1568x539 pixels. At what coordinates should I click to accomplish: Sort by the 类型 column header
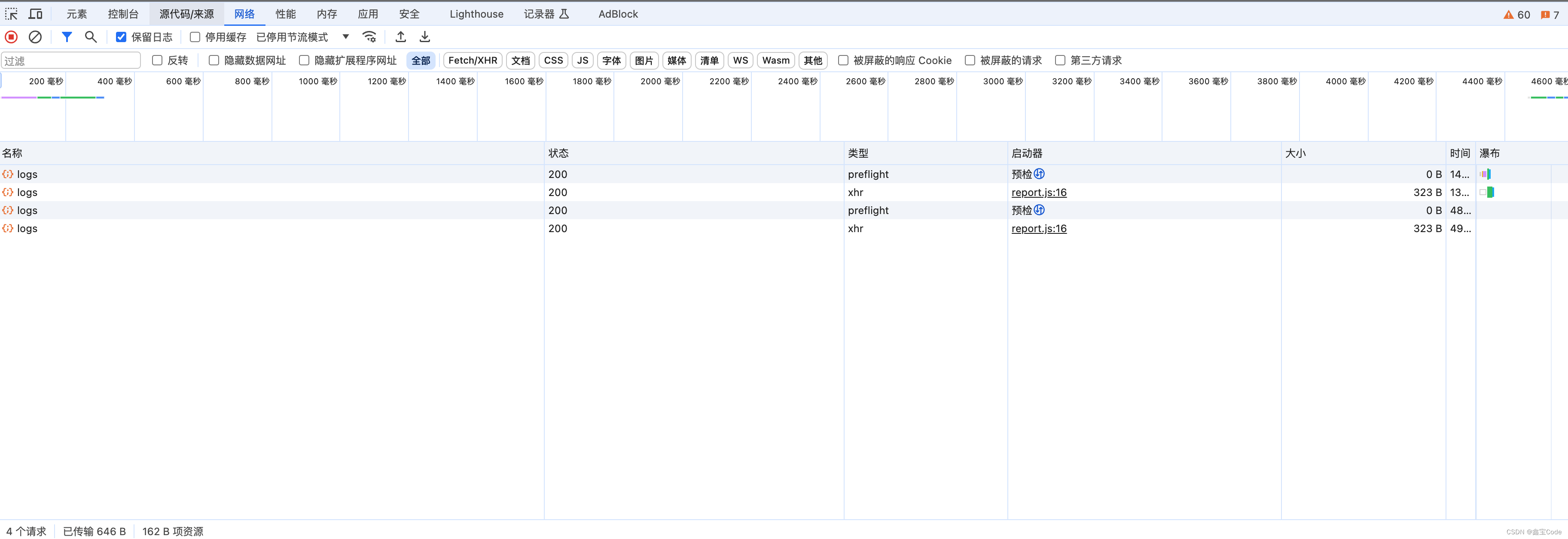click(x=926, y=153)
